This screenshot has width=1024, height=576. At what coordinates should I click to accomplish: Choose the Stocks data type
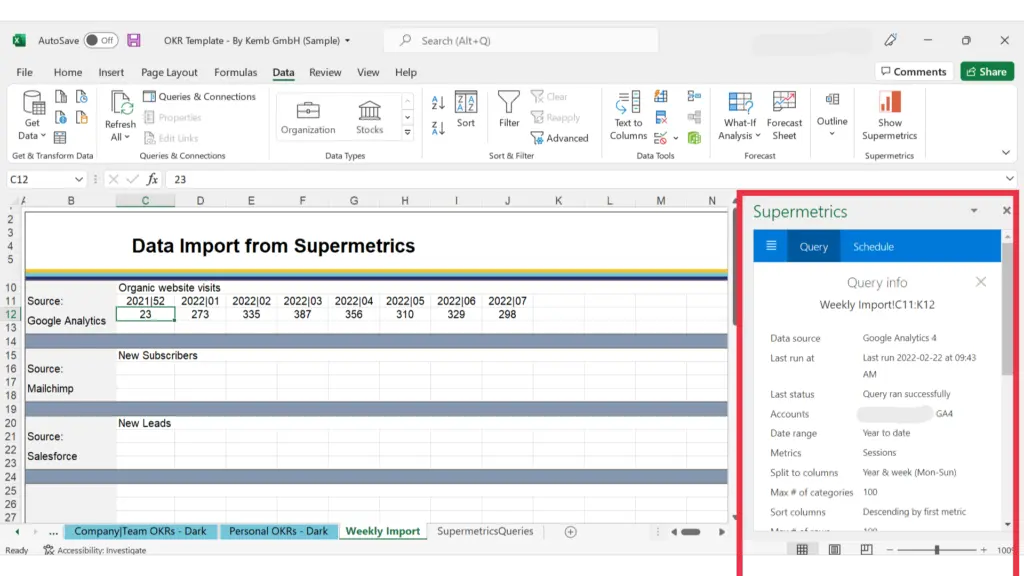[369, 118]
